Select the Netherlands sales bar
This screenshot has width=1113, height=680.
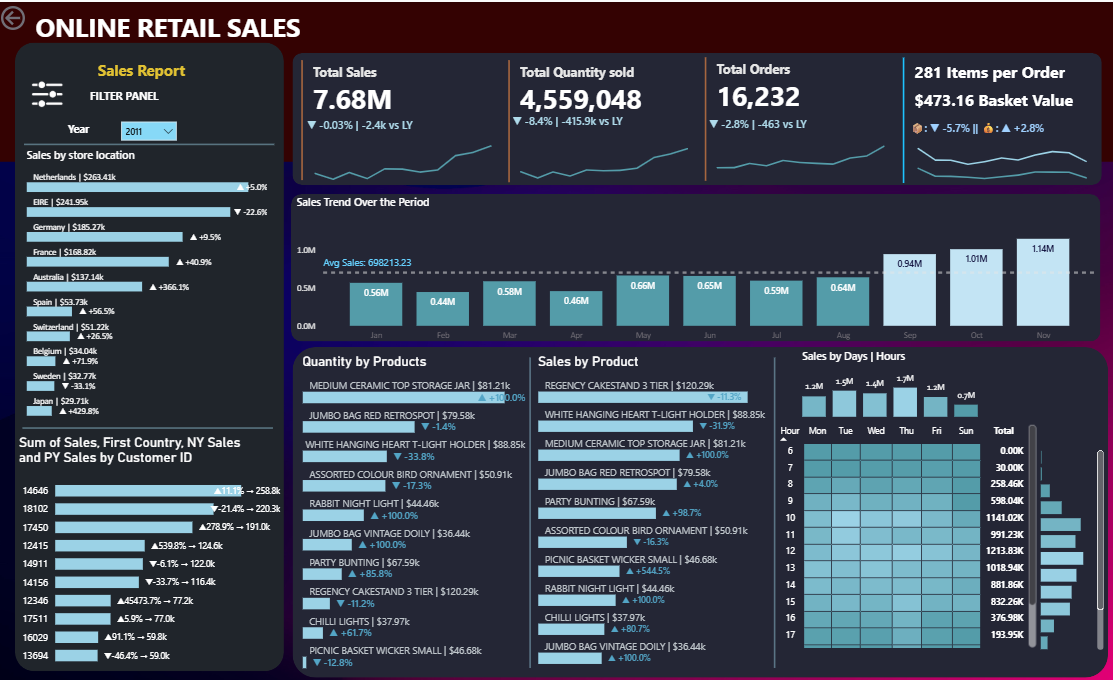coord(138,187)
